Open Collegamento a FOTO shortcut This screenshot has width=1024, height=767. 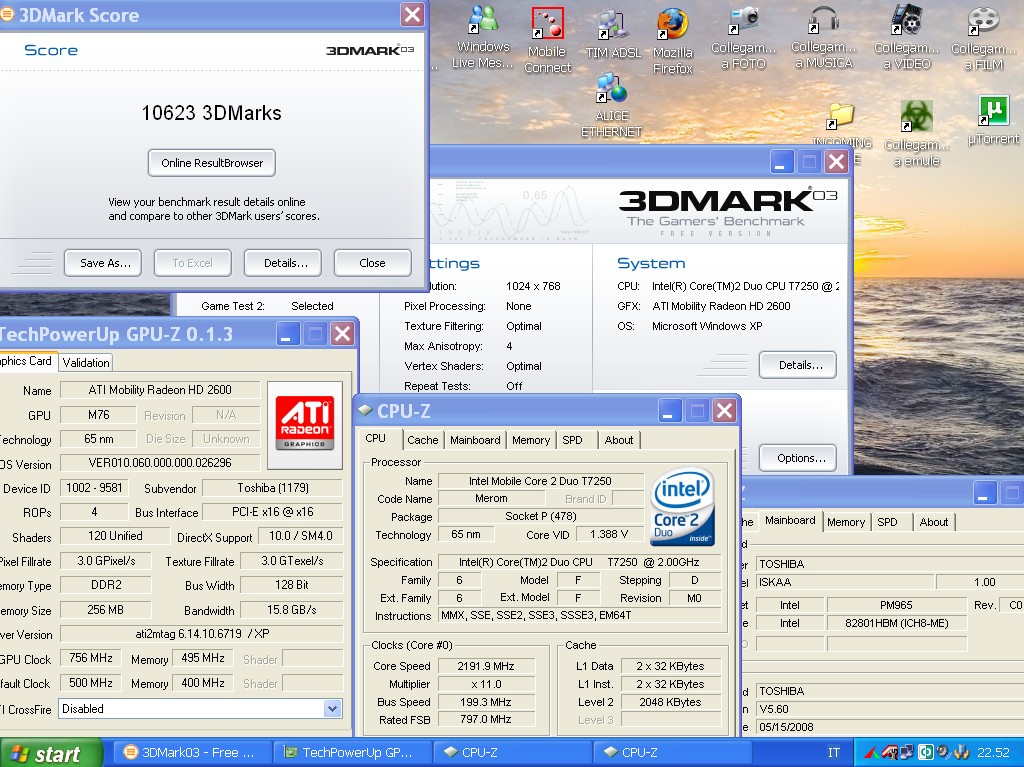743,38
